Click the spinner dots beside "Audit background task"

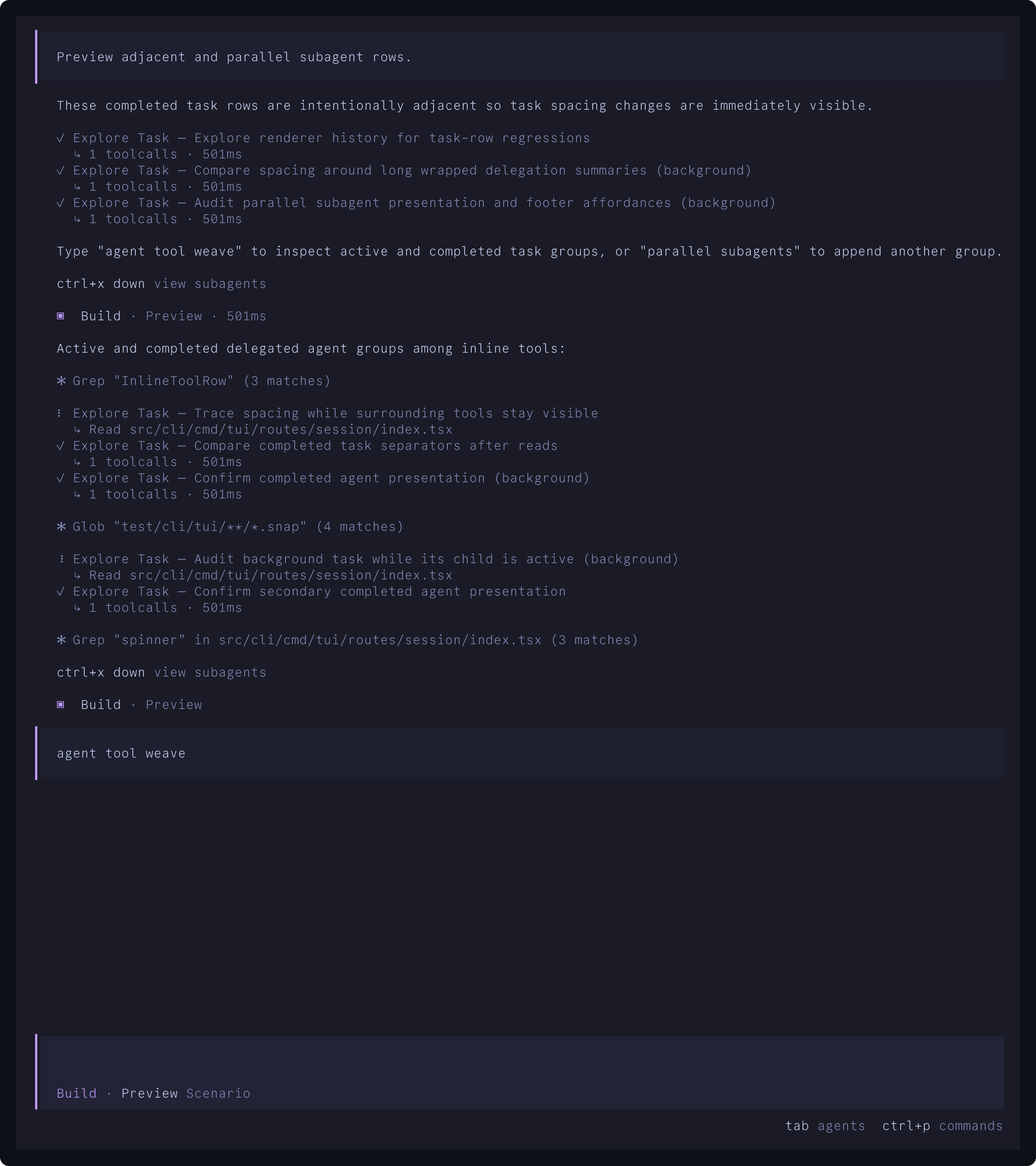pos(62,559)
